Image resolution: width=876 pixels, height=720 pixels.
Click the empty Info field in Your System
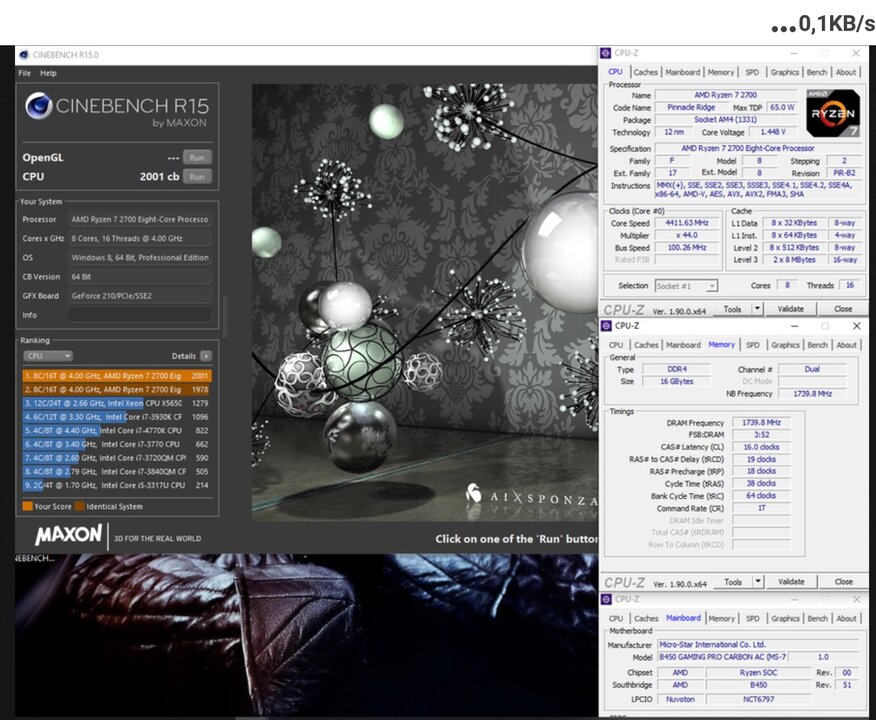coord(140,315)
